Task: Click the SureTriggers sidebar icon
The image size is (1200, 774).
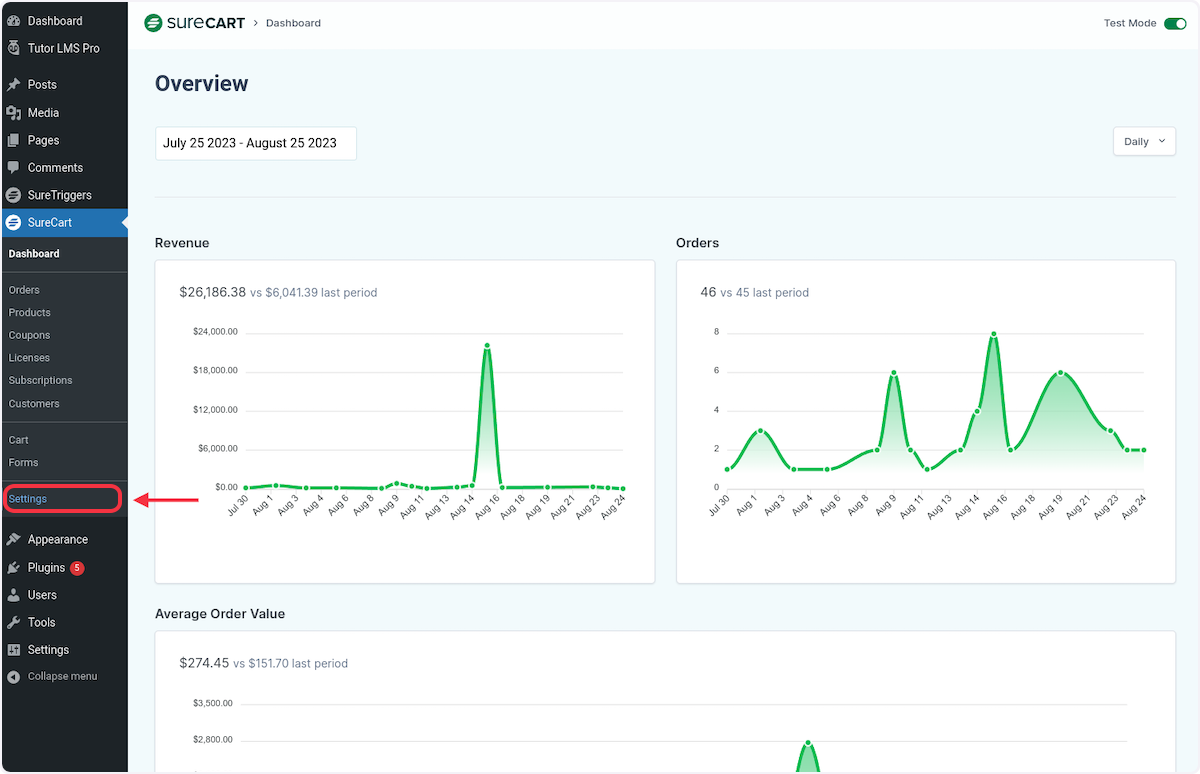Action: point(13,195)
